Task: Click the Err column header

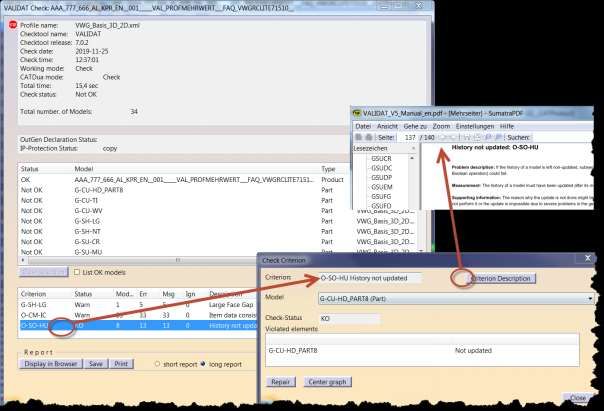Action: pos(143,294)
